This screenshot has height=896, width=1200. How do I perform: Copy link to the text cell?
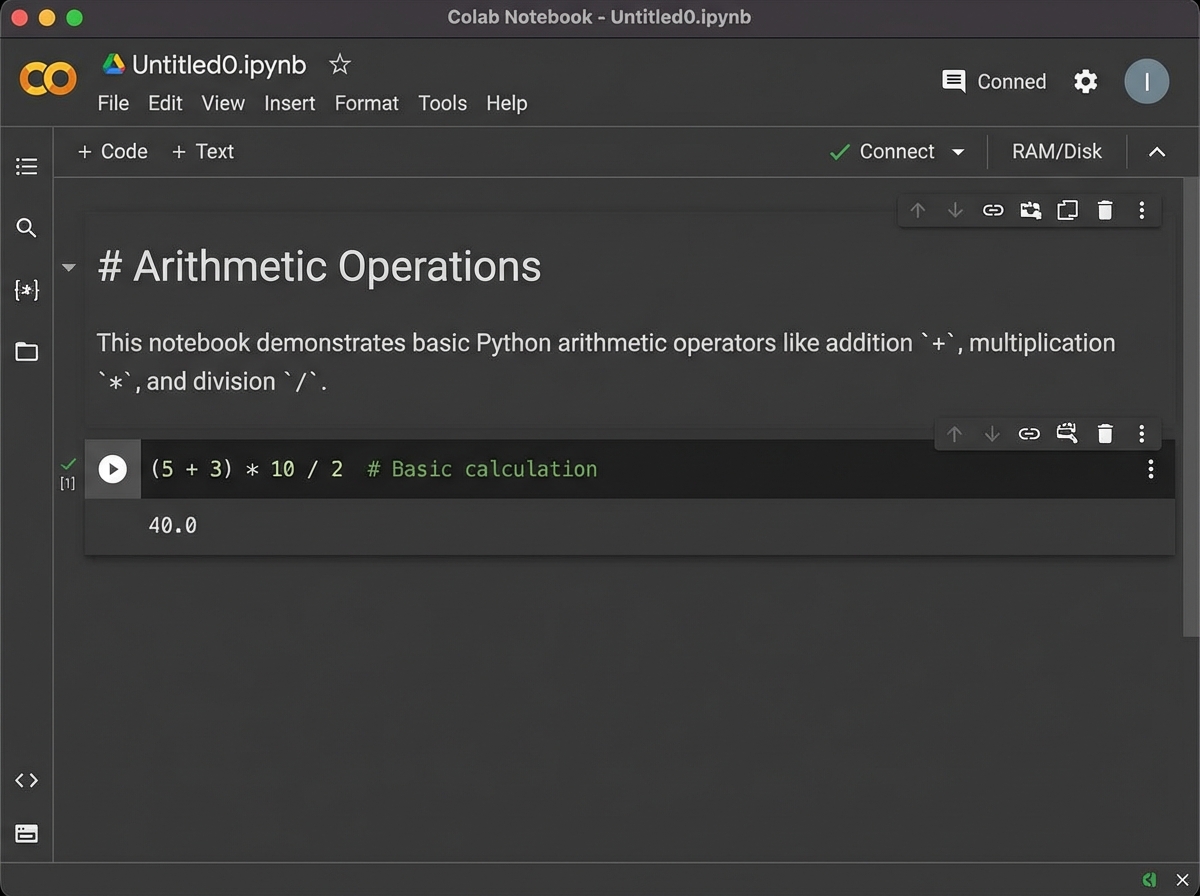coord(993,210)
